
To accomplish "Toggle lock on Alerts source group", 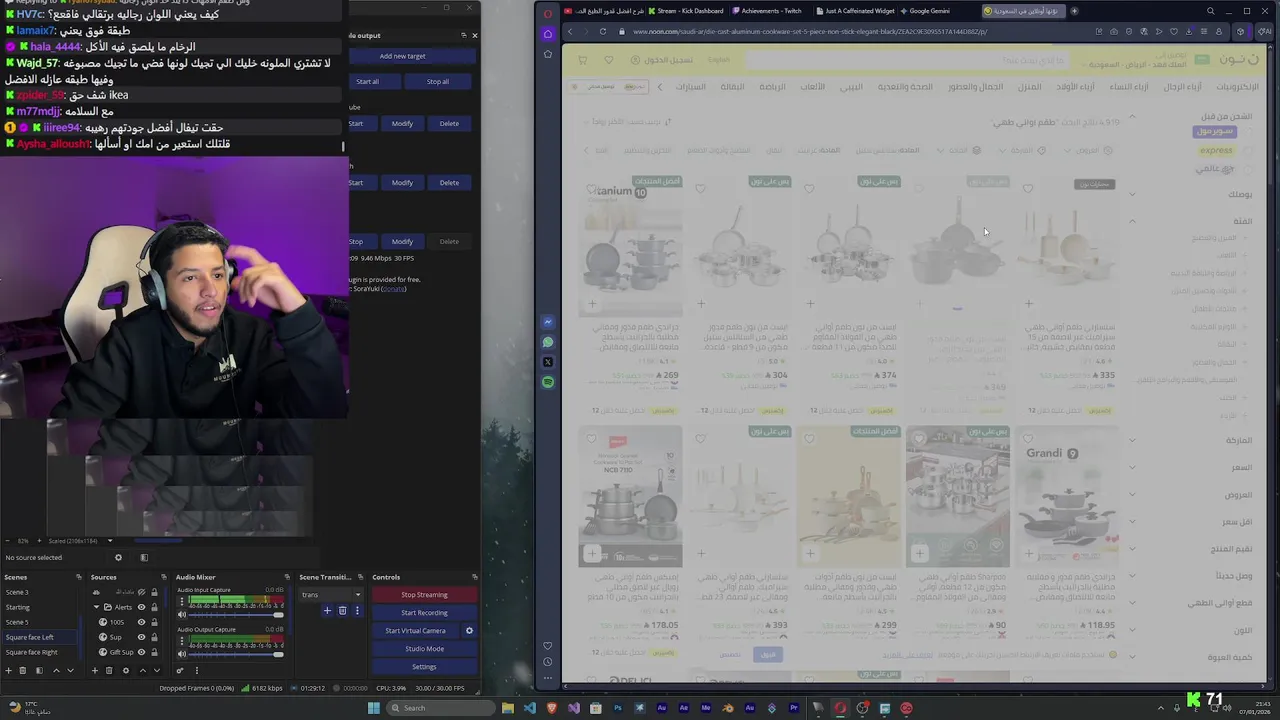I will click(154, 607).
